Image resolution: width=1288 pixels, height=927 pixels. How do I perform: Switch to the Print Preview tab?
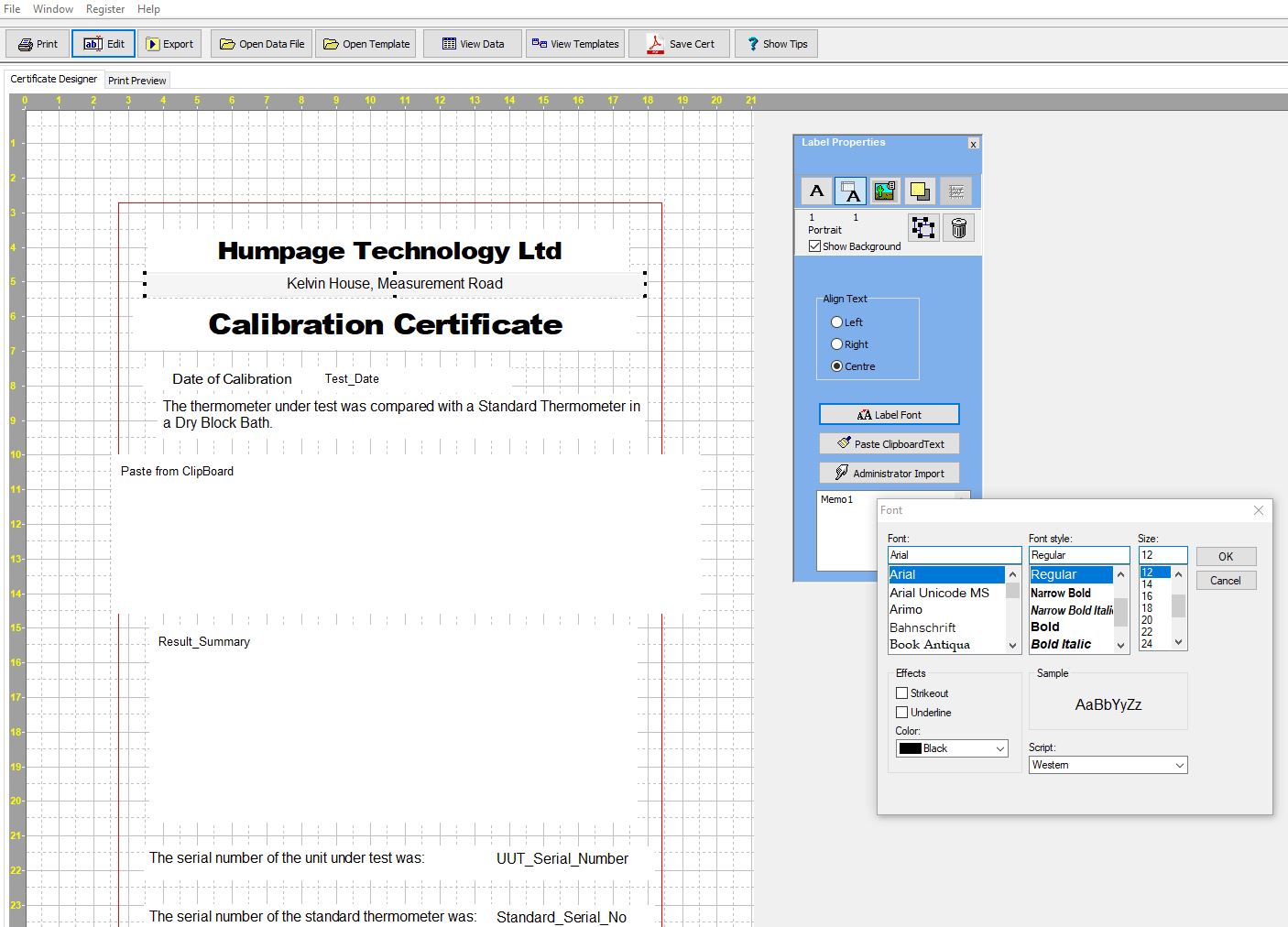[x=137, y=81]
